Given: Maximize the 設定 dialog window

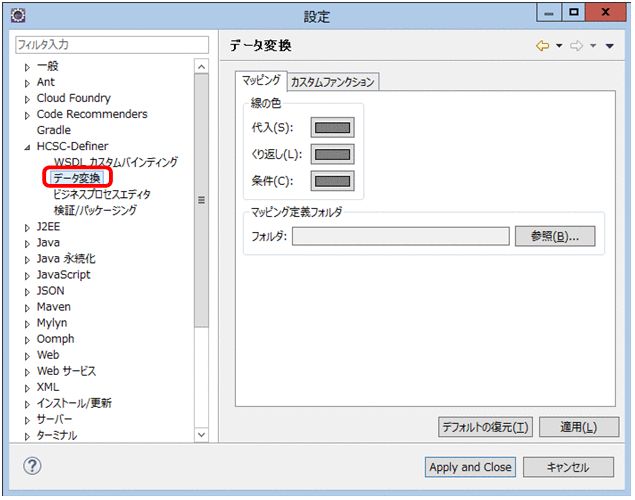Looking at the screenshot, I should point(573,13).
